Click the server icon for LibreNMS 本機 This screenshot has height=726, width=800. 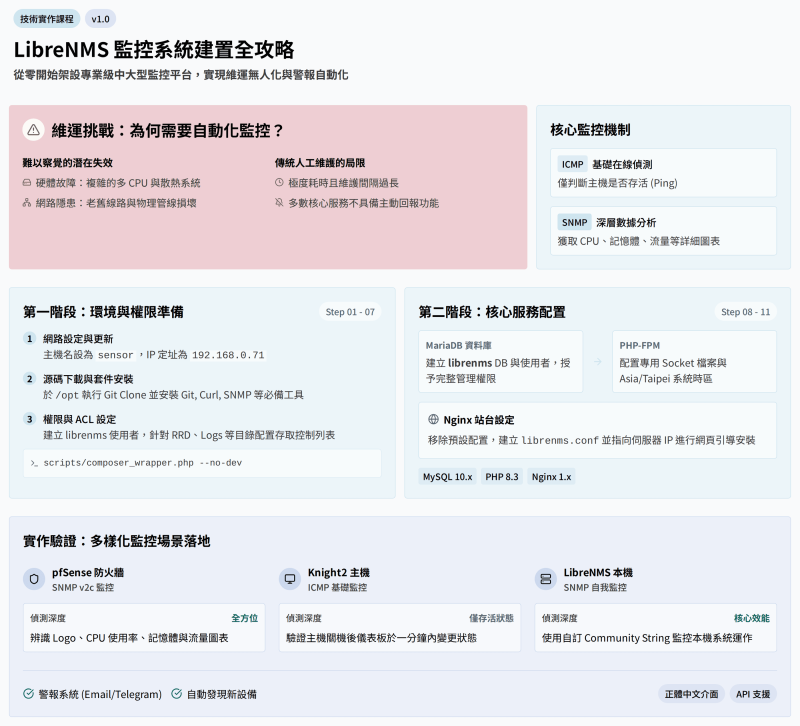[545, 579]
